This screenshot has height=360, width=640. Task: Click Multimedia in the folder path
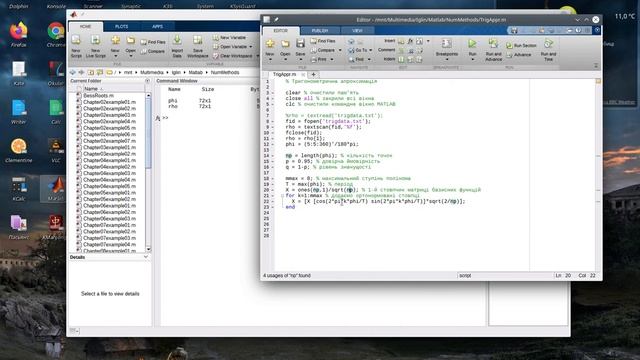[152, 72]
